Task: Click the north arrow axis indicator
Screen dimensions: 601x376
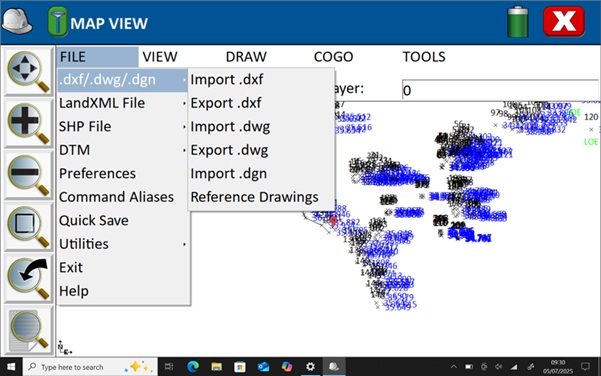Action: pos(64,347)
